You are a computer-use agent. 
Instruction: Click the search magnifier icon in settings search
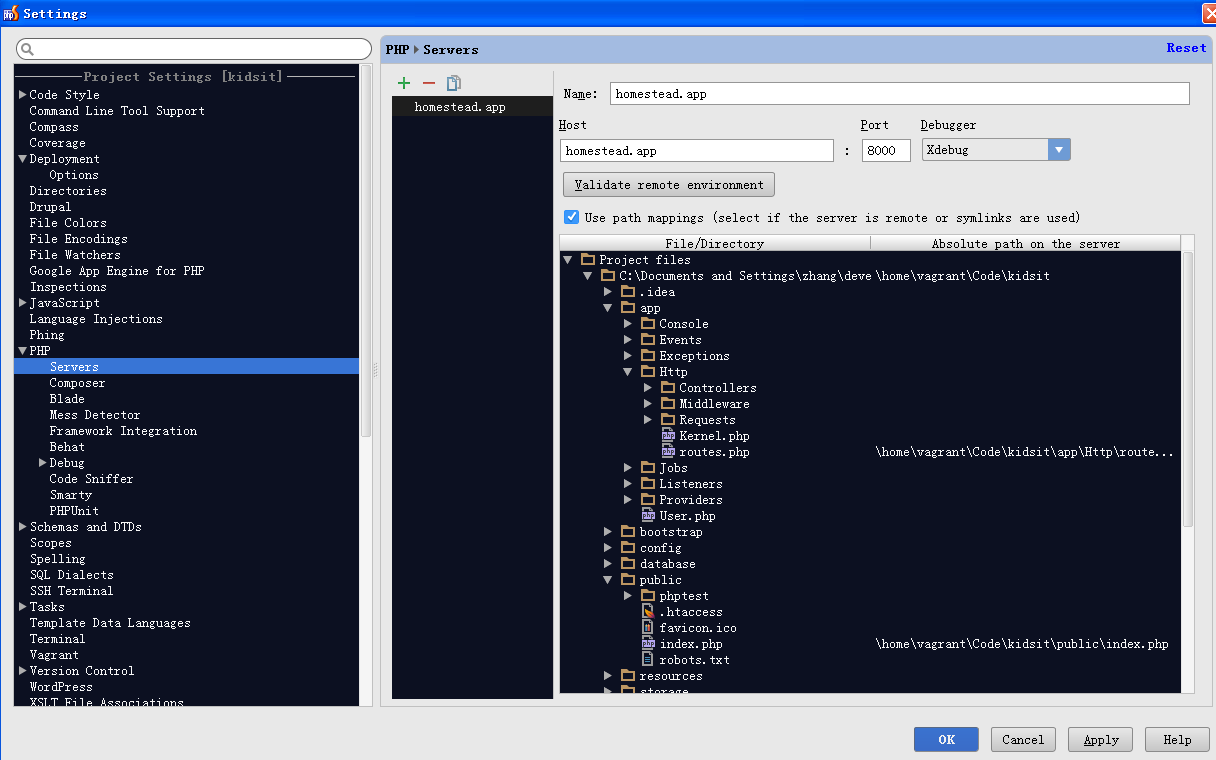click(x=27, y=49)
